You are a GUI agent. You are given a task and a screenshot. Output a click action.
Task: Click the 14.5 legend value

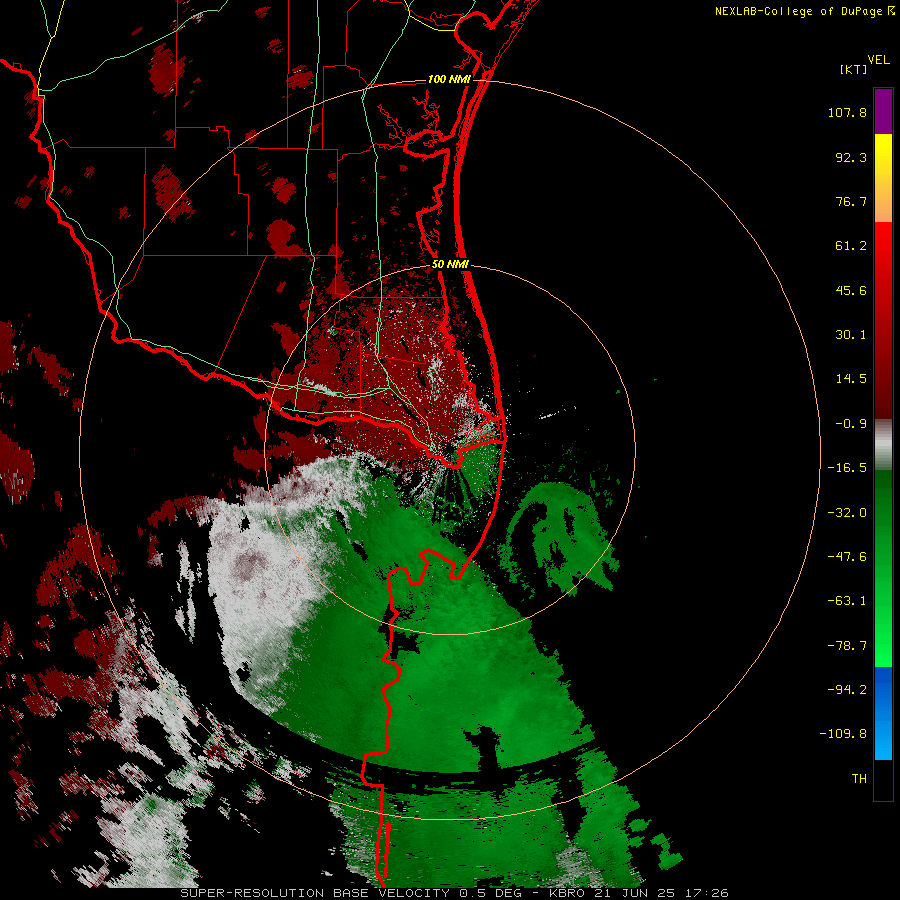click(x=851, y=379)
